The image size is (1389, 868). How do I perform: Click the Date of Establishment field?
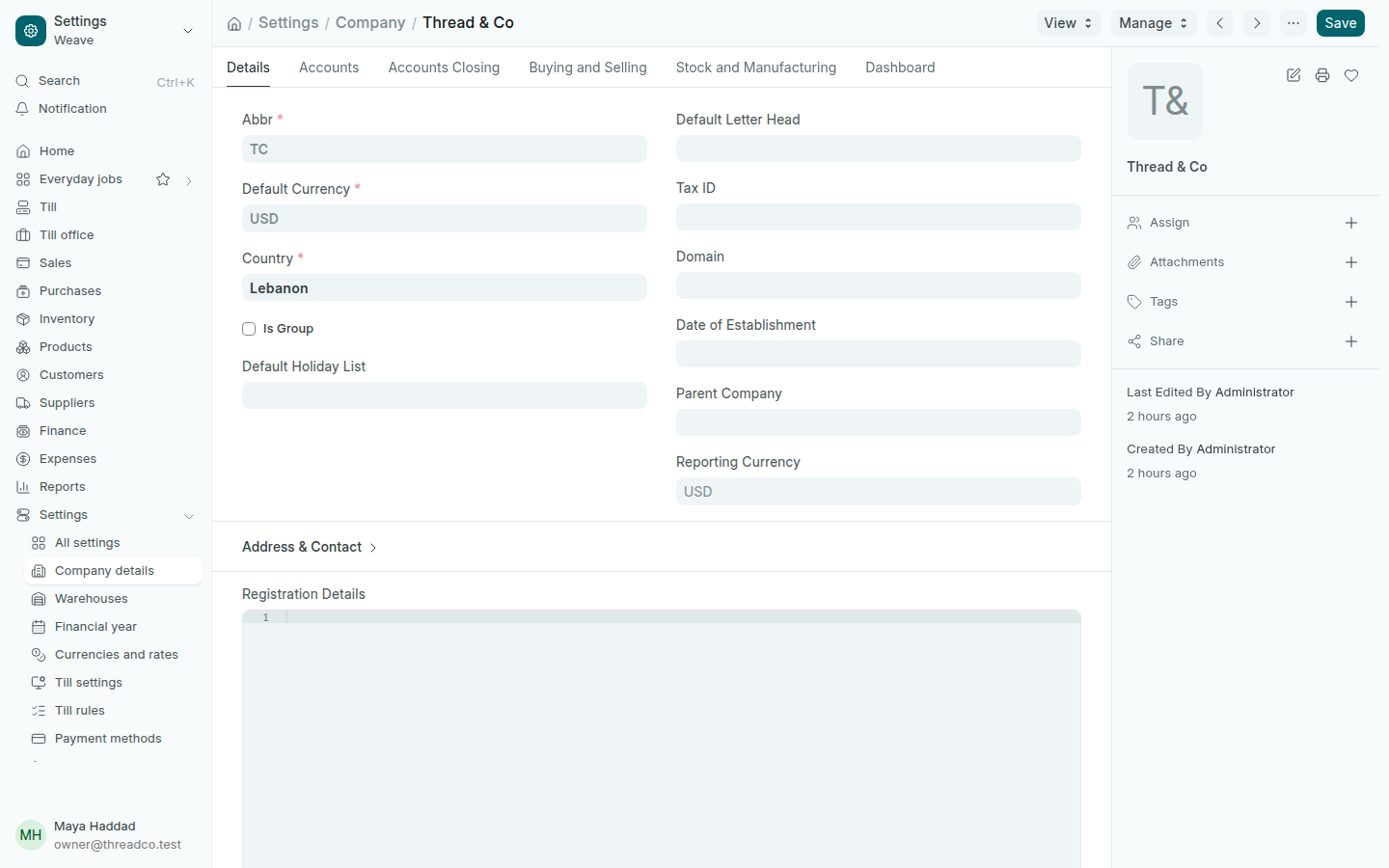pos(879,354)
